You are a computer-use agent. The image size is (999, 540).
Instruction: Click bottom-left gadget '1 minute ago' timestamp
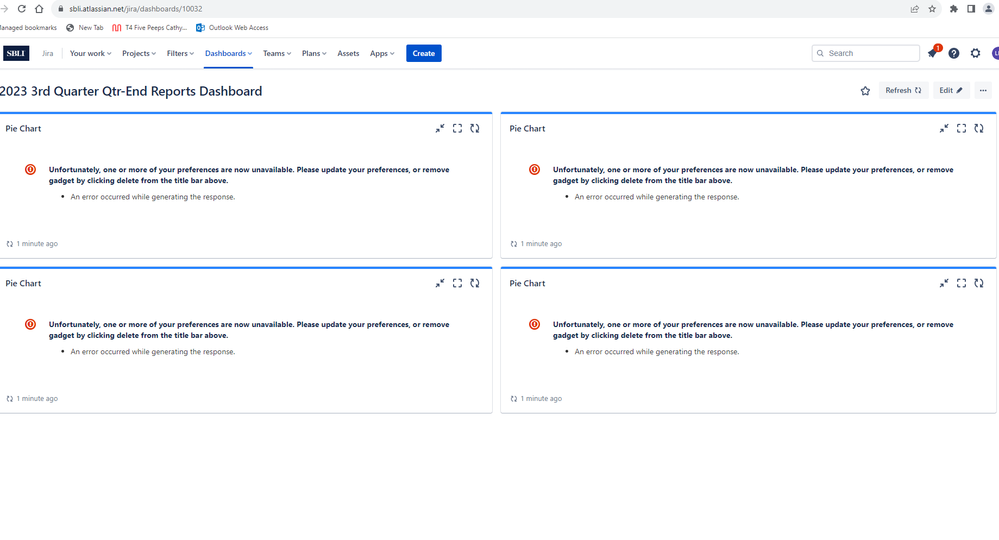coord(37,399)
